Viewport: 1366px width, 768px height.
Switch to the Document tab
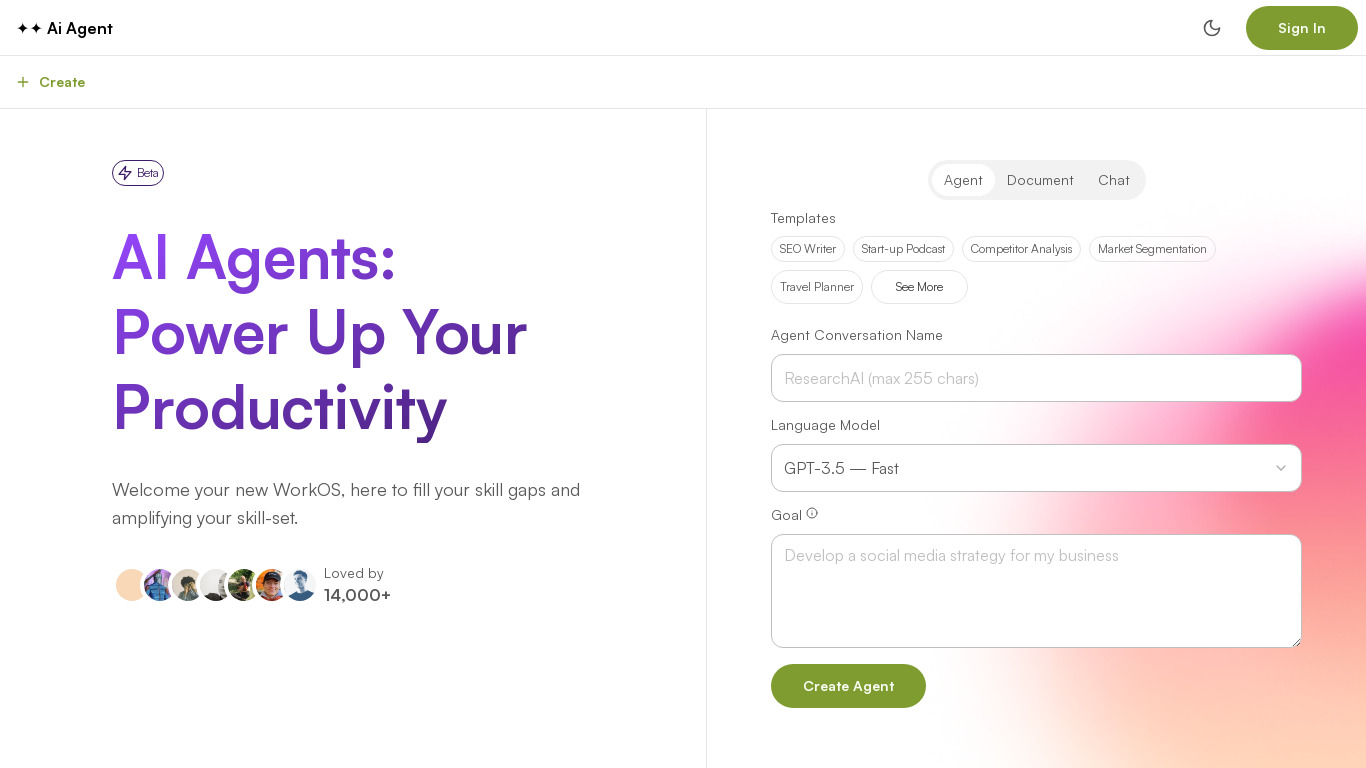(1040, 180)
